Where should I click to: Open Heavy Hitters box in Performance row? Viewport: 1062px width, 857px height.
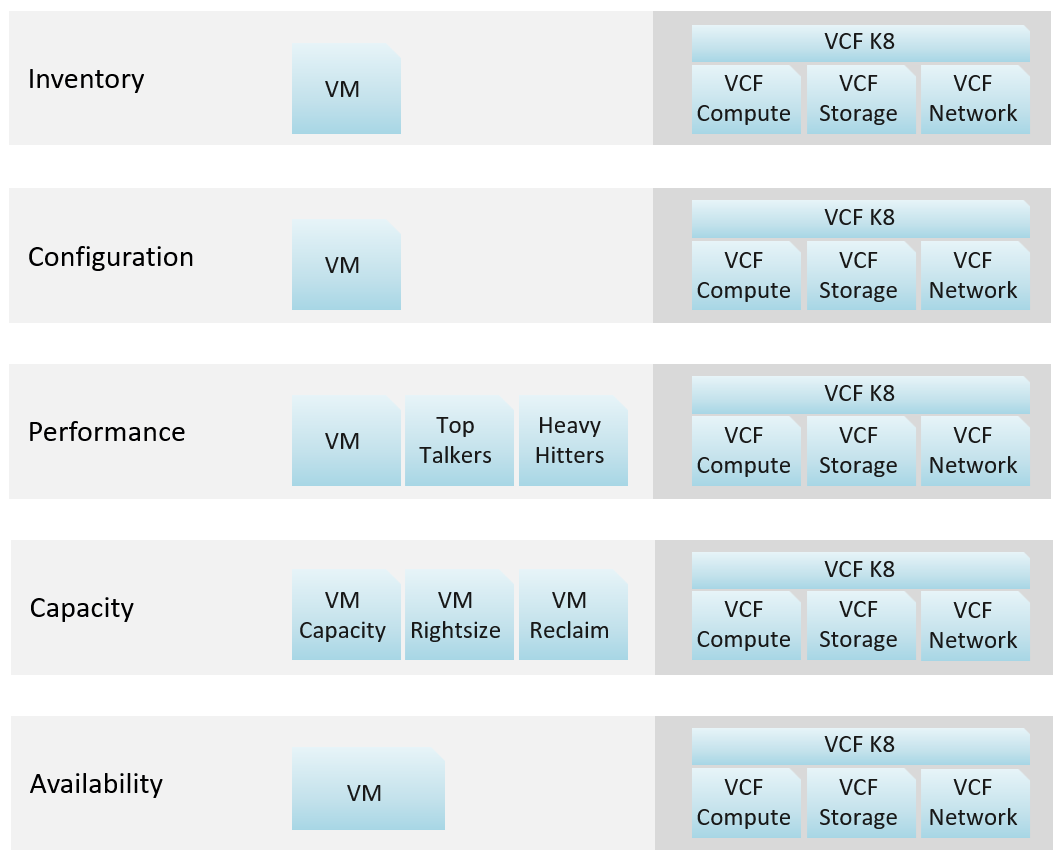tap(573, 441)
